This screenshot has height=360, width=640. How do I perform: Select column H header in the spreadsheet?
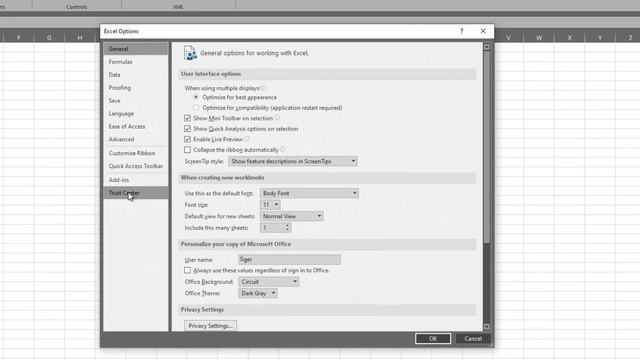pyautogui.click(x=80, y=38)
